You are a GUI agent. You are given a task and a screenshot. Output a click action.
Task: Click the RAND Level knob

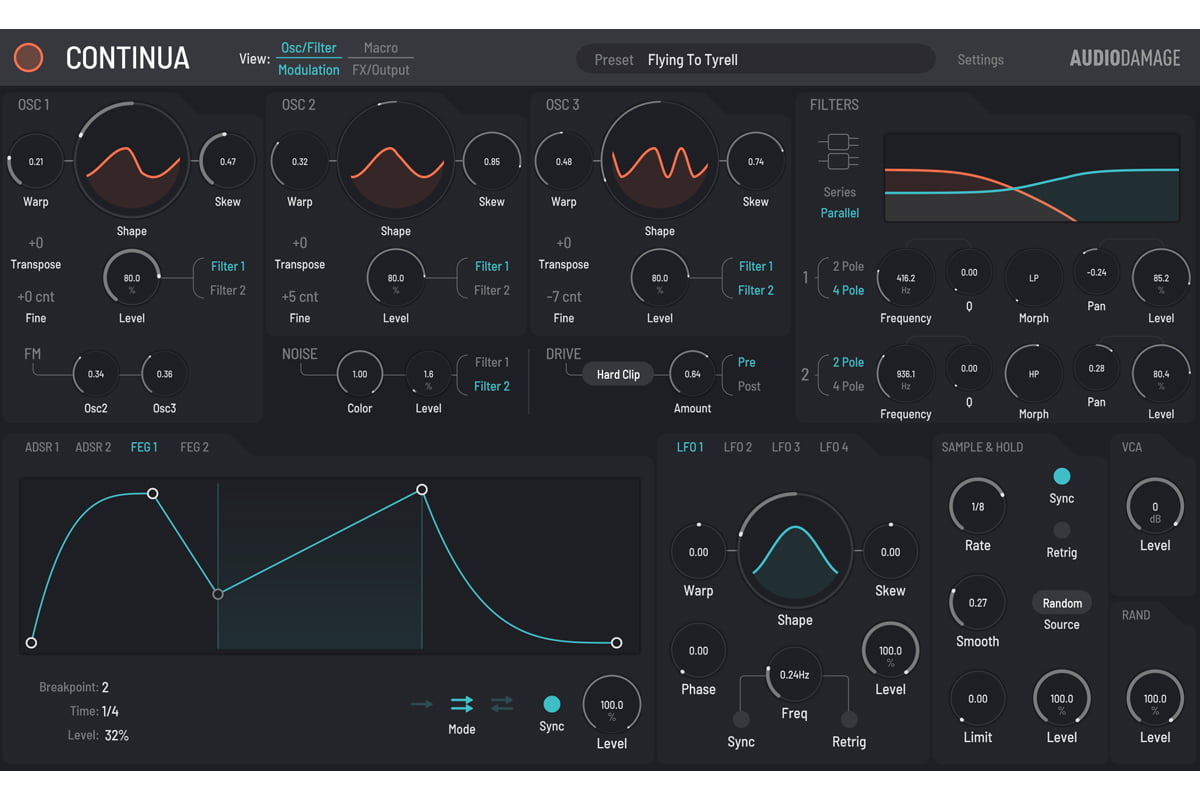pos(1155,699)
